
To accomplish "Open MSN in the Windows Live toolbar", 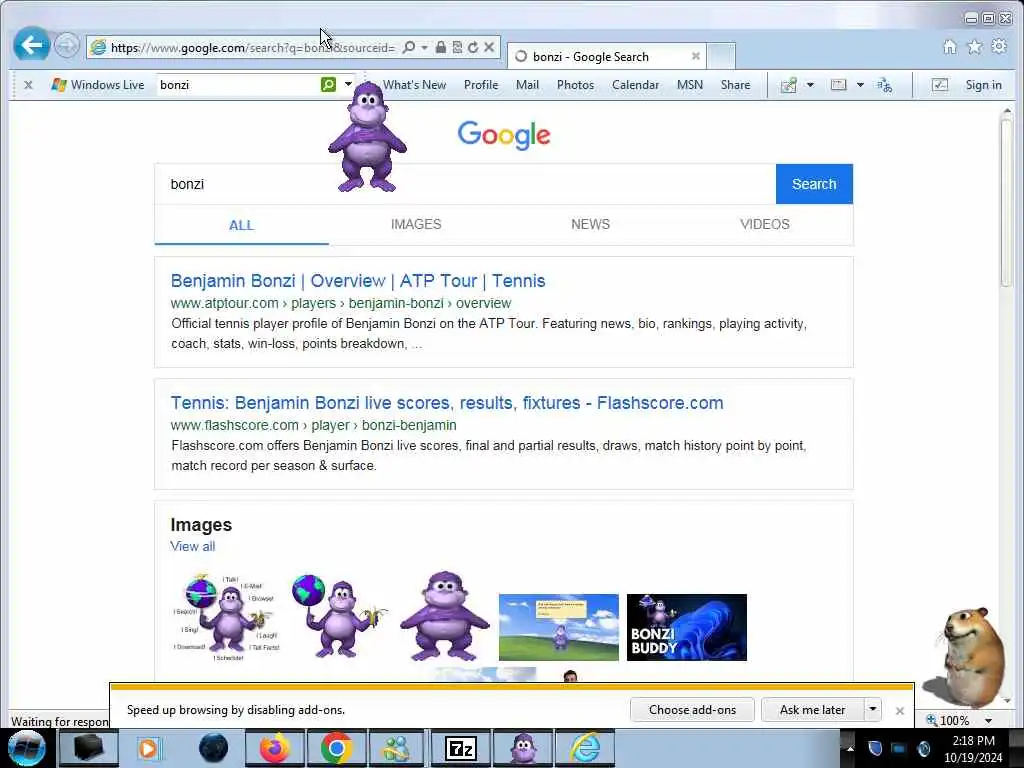I will coord(690,85).
